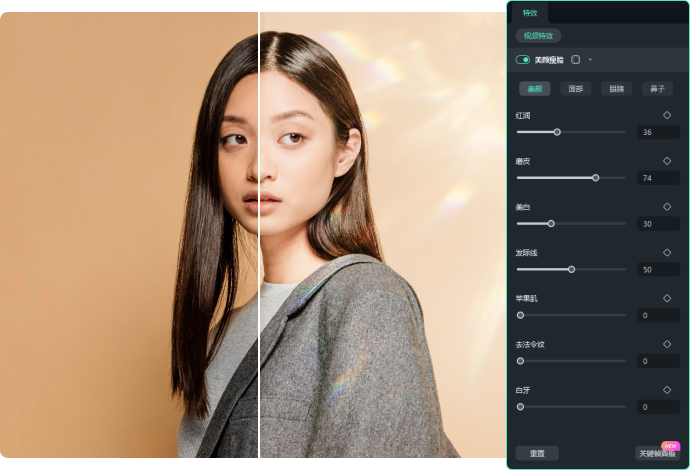Viewport: 690px width, 470px height.
Task: Click the 红润 value field showing 36
Action: click(658, 132)
